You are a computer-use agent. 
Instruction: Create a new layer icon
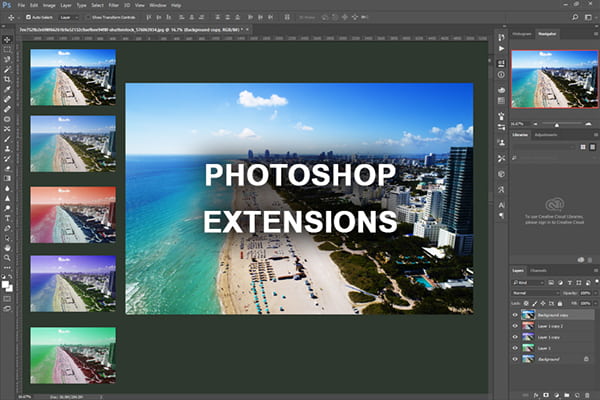pyautogui.click(x=577, y=395)
